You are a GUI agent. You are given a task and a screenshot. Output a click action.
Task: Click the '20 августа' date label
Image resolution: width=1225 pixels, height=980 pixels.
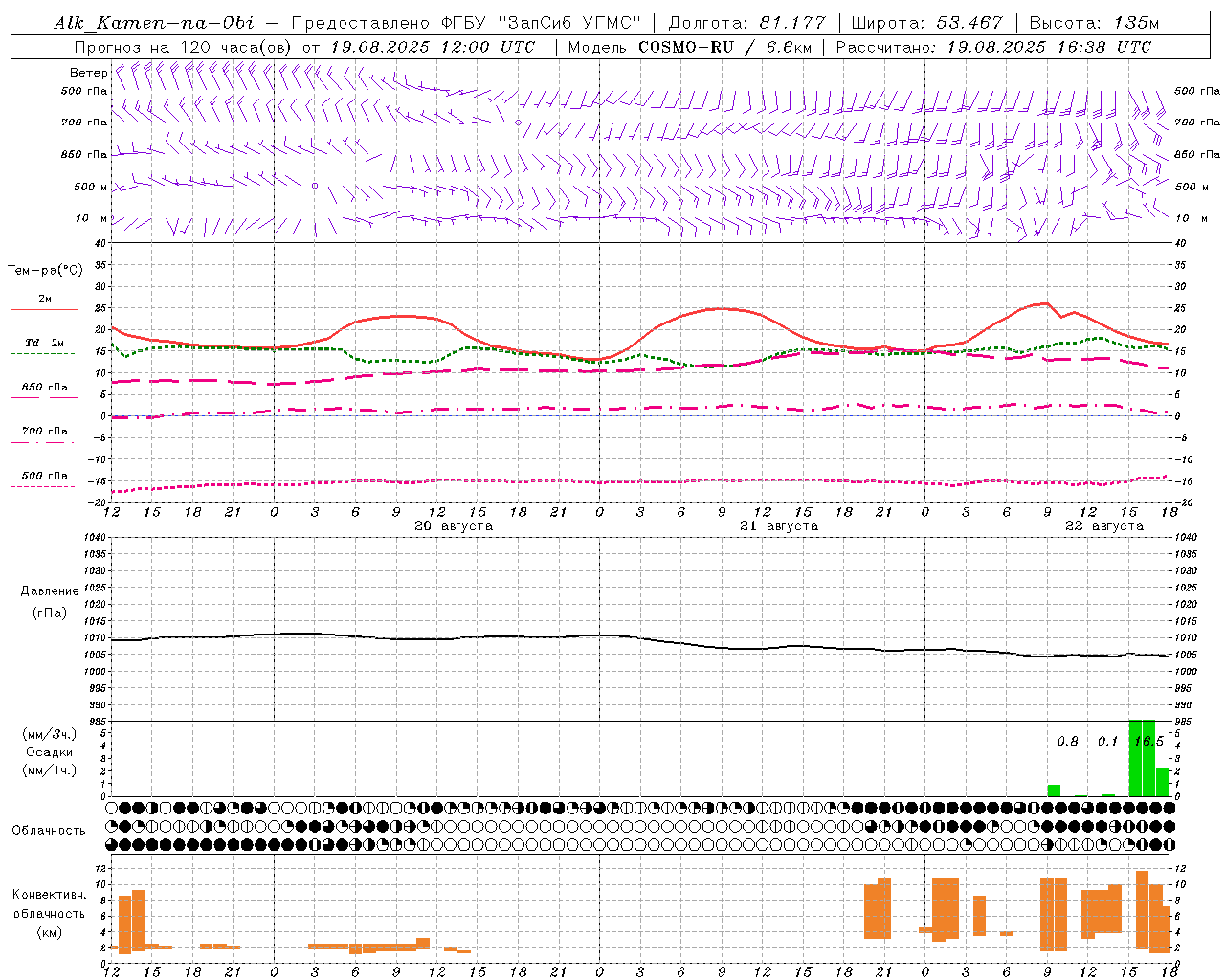click(454, 526)
